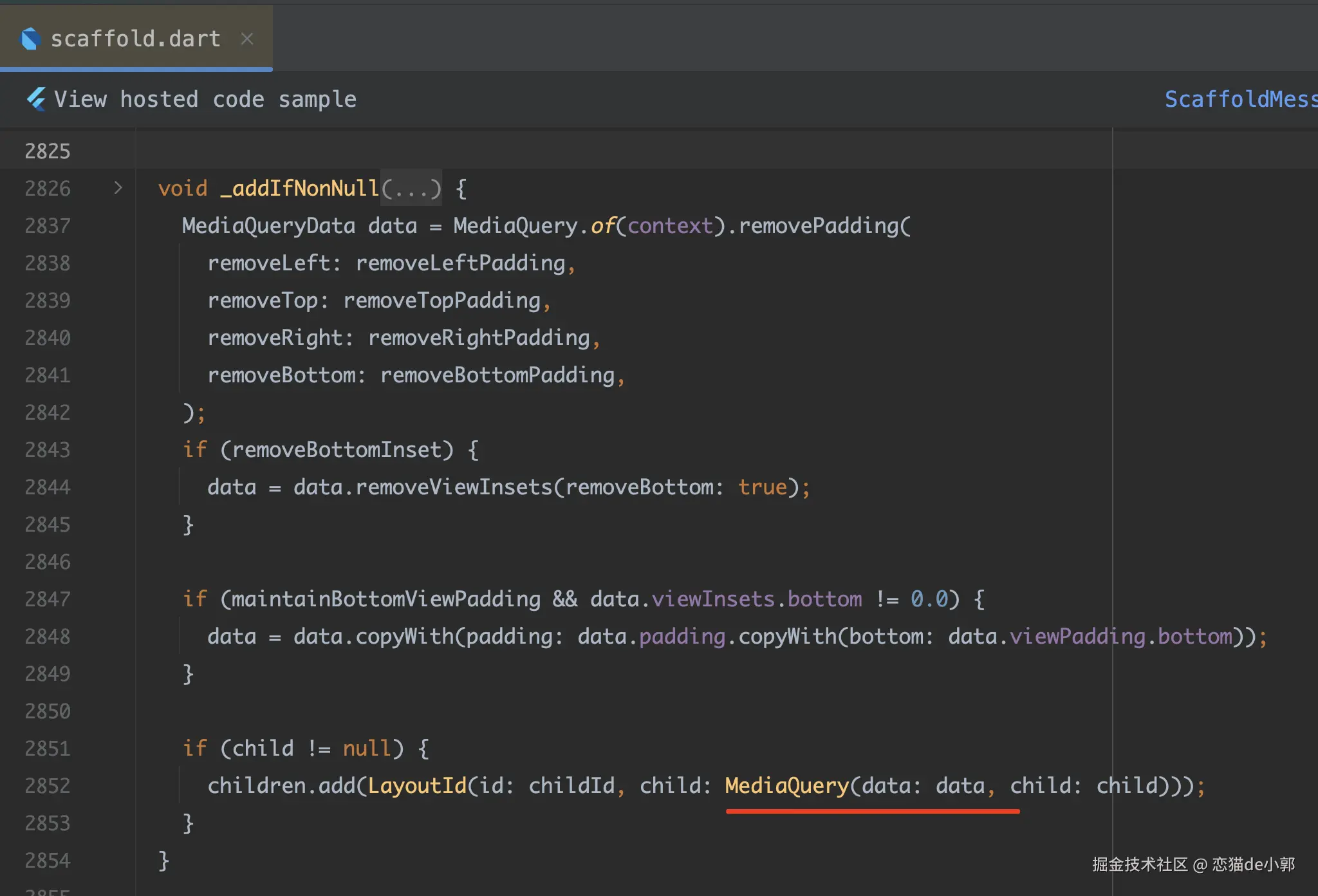Click line number 2837 in the gutter

click(47, 226)
